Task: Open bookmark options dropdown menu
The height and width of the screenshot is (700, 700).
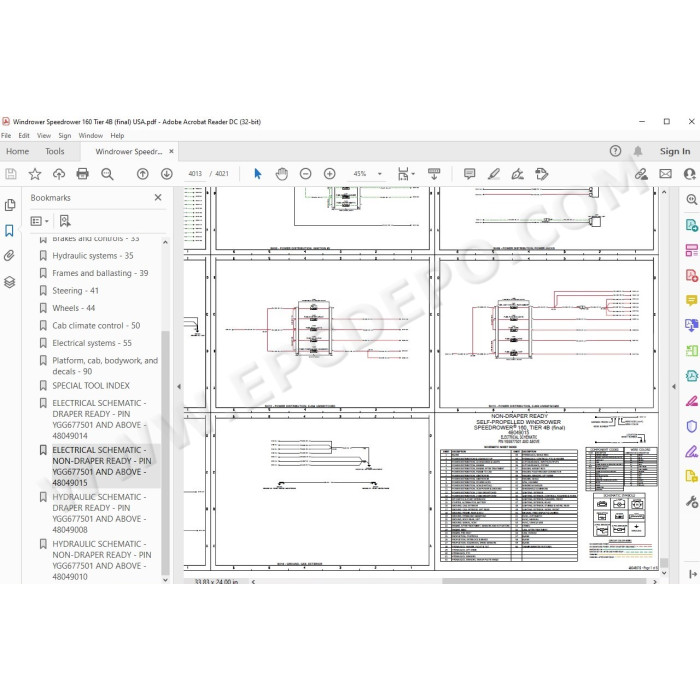Action: pos(39,221)
